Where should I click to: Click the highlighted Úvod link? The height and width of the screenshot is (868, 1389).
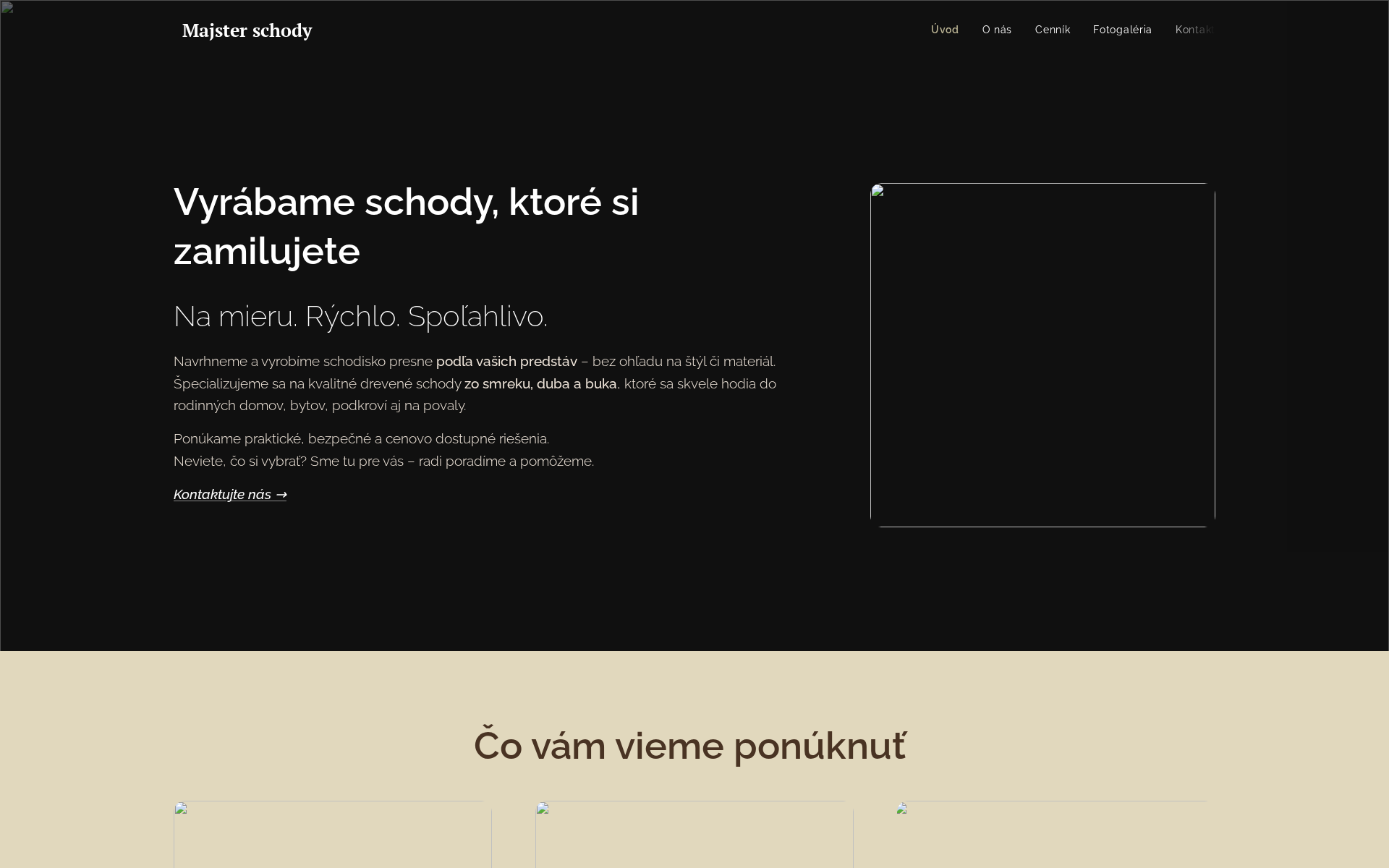[x=944, y=30]
